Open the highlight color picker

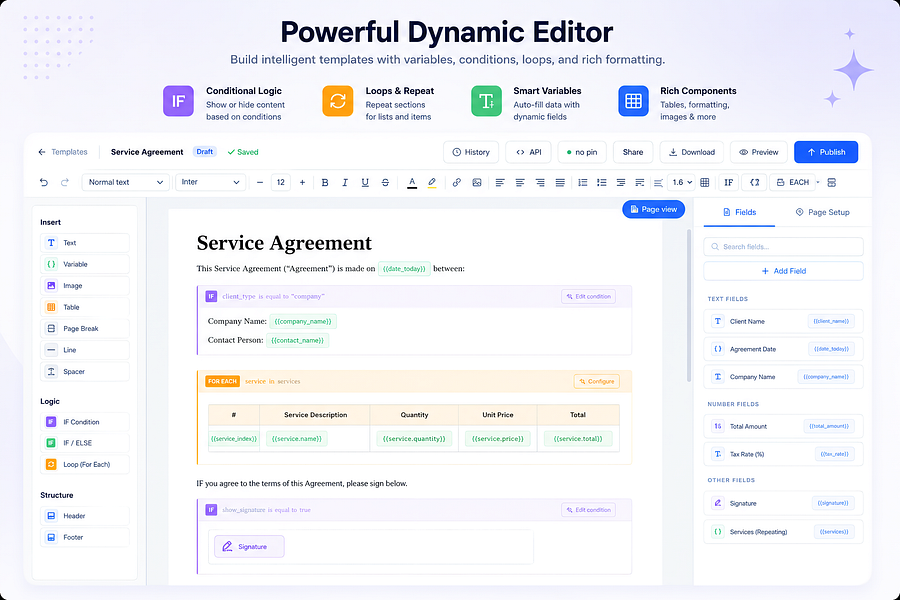432,183
